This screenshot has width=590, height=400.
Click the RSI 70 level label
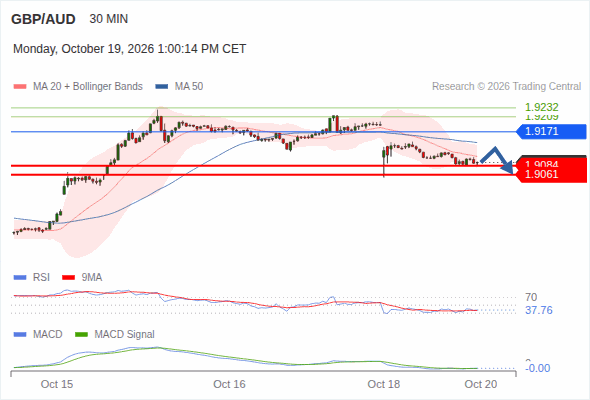[x=531, y=297]
